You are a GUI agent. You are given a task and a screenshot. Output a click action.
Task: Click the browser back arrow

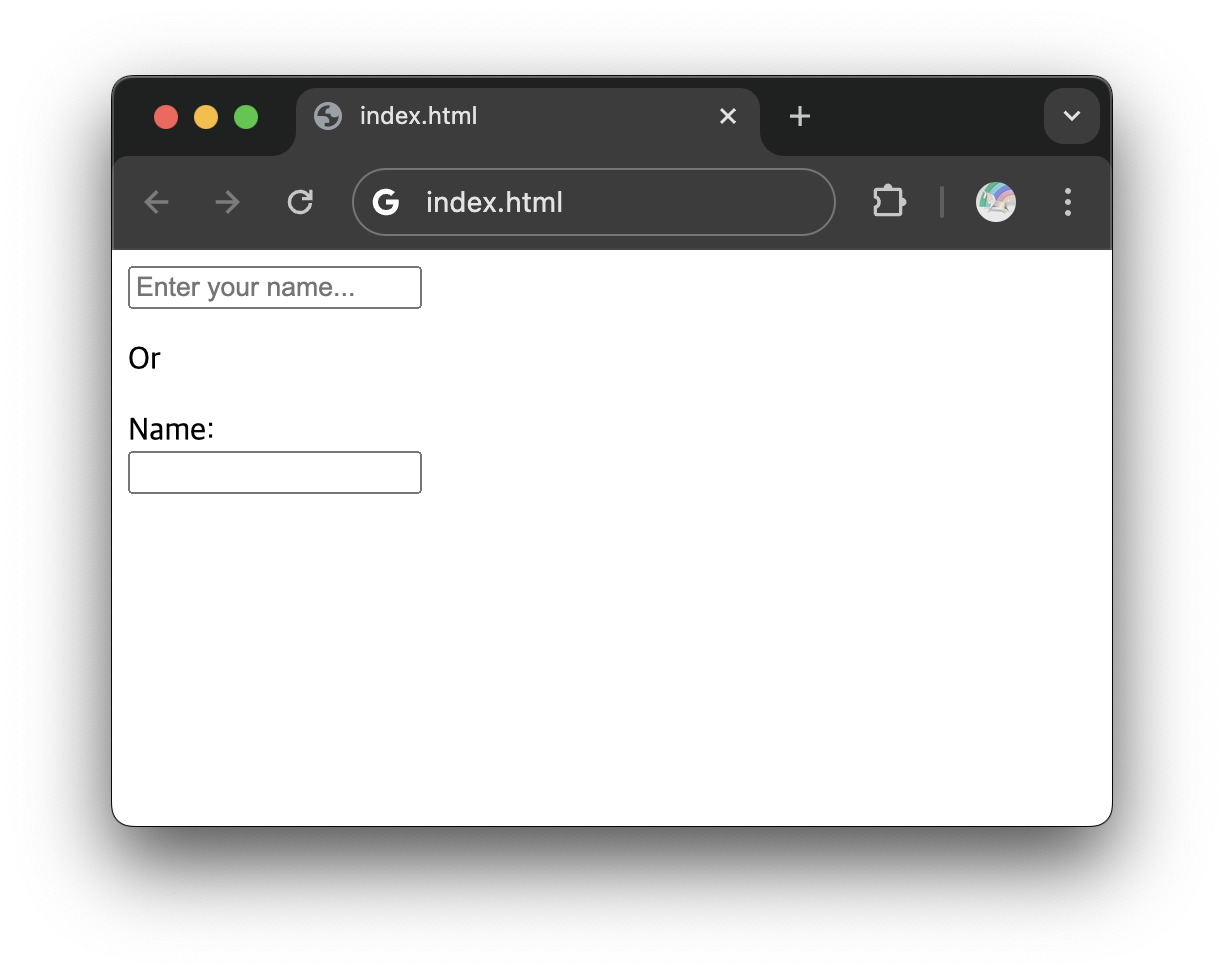tap(156, 203)
